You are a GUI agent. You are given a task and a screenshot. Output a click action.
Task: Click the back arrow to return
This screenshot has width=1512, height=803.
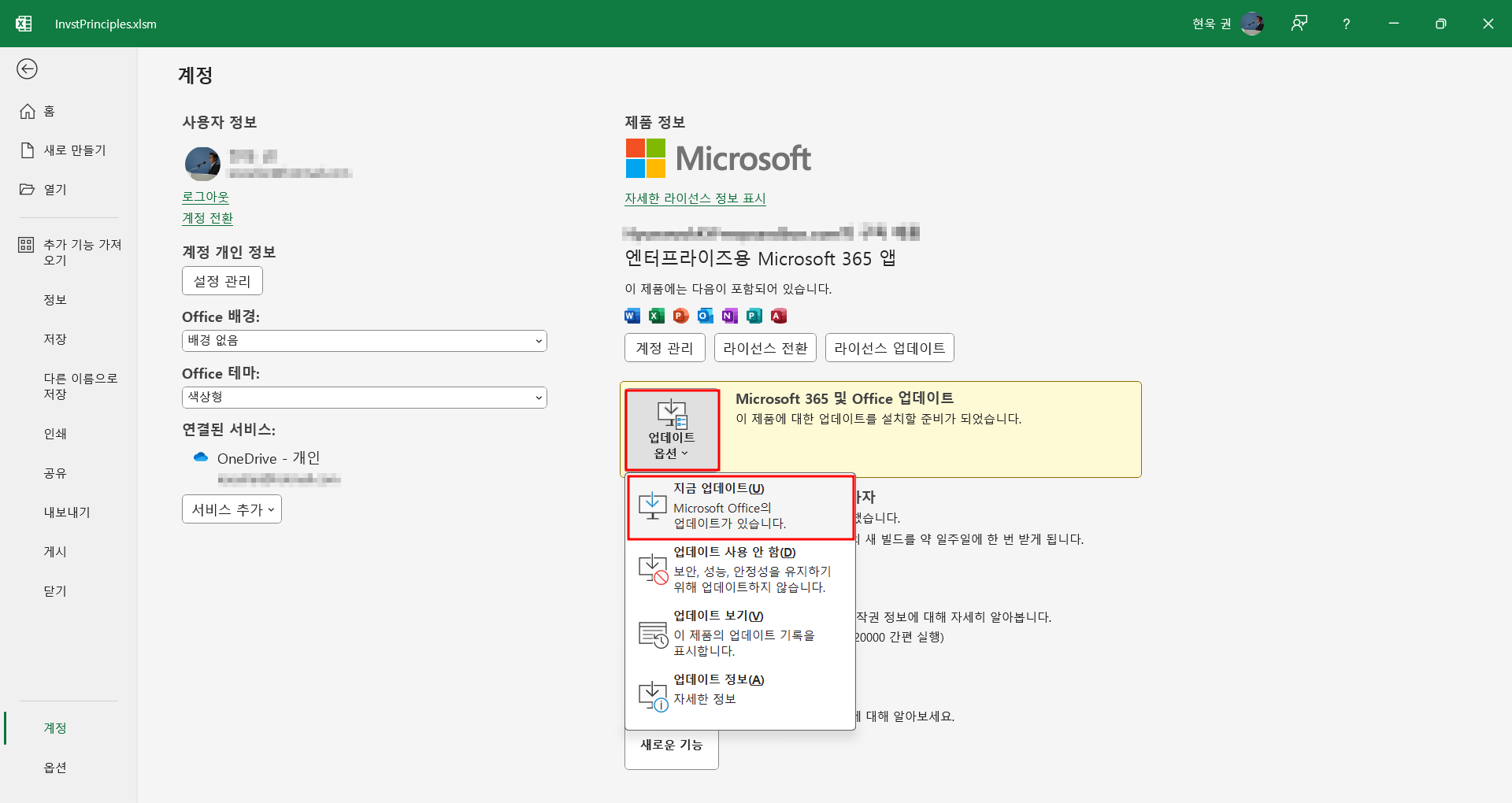27,69
